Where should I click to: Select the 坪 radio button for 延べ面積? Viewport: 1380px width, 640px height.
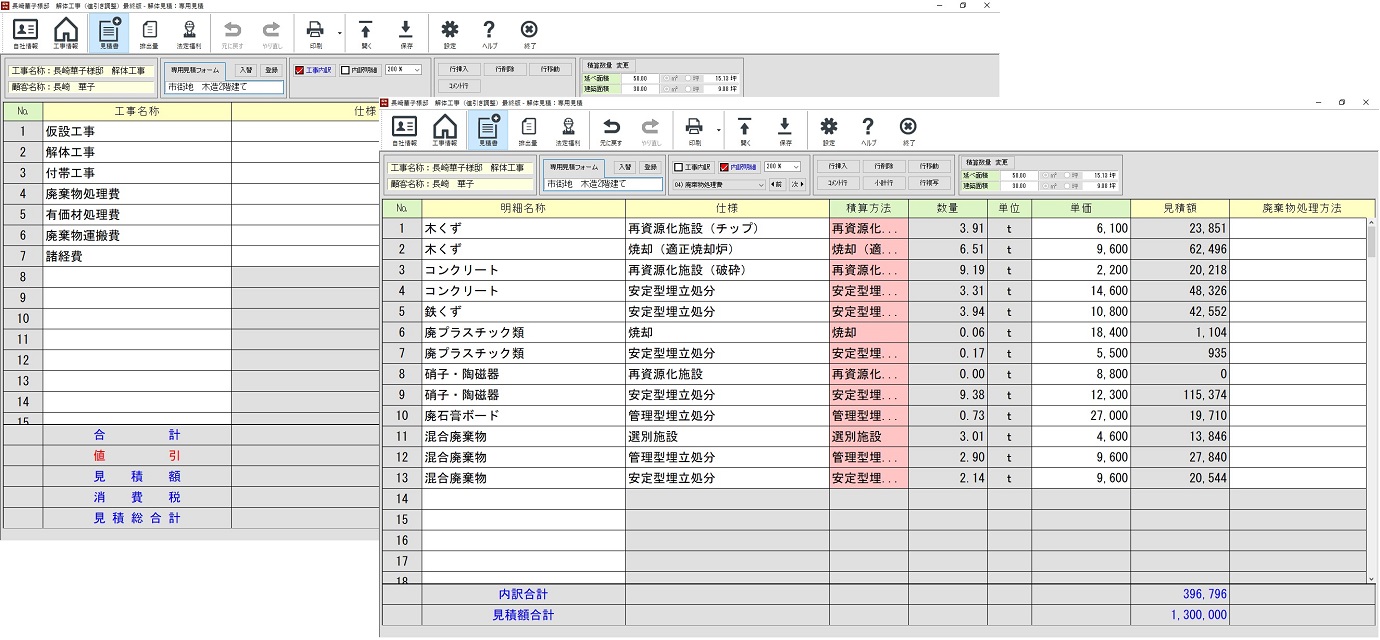(1067, 175)
